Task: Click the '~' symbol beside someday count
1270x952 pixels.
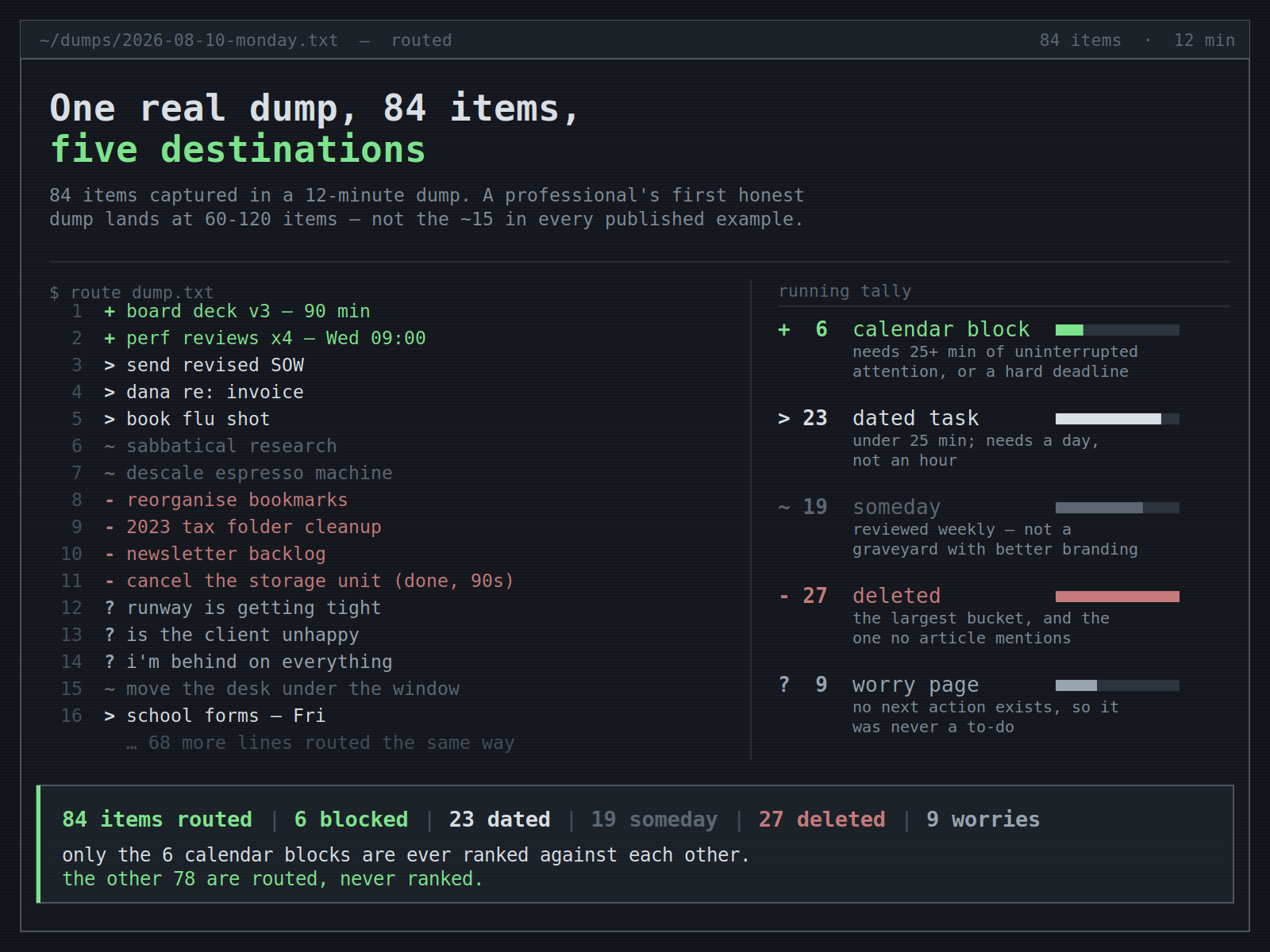Action: coord(784,507)
